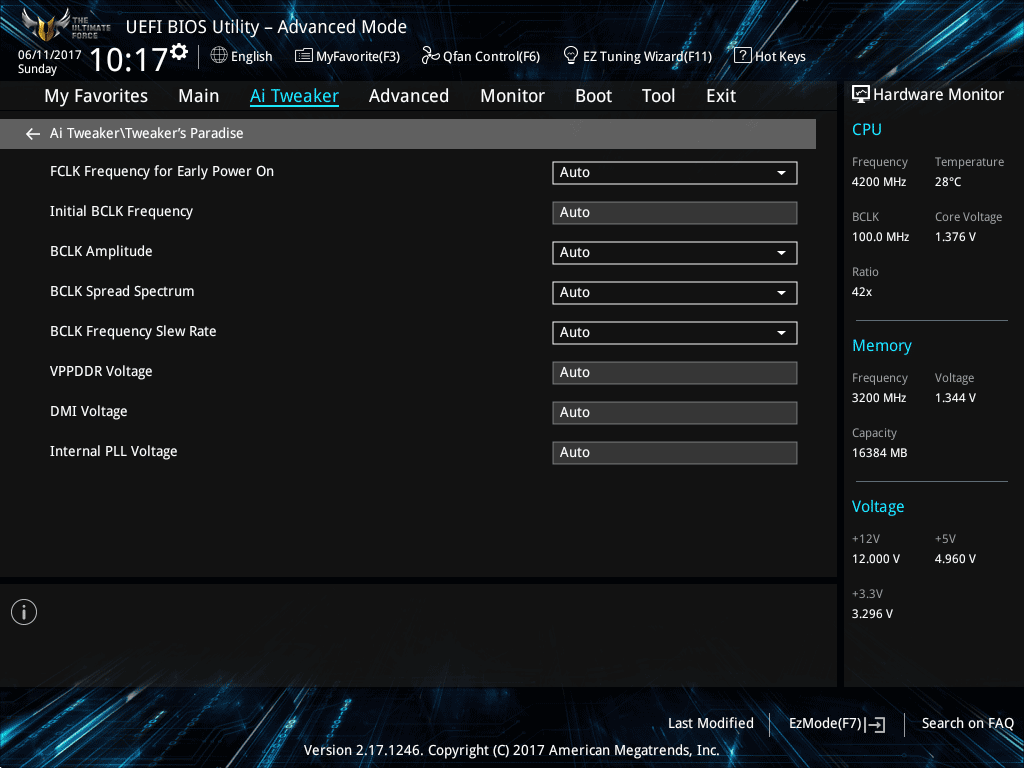Open the Monitor tab

[512, 96]
